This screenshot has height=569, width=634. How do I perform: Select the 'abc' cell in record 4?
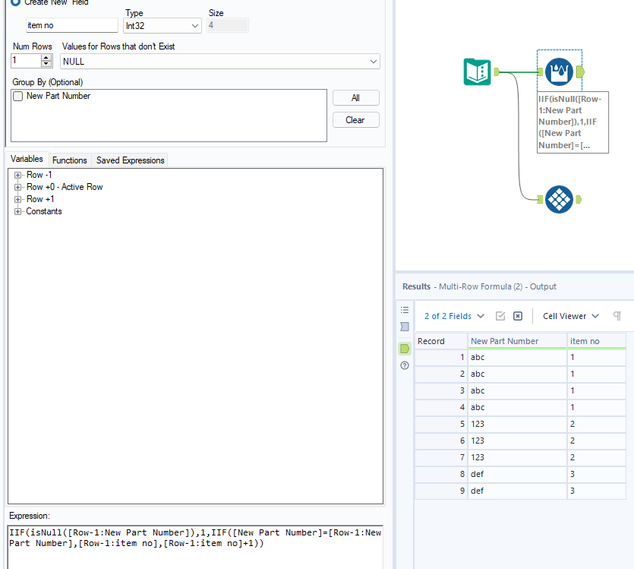pos(517,407)
